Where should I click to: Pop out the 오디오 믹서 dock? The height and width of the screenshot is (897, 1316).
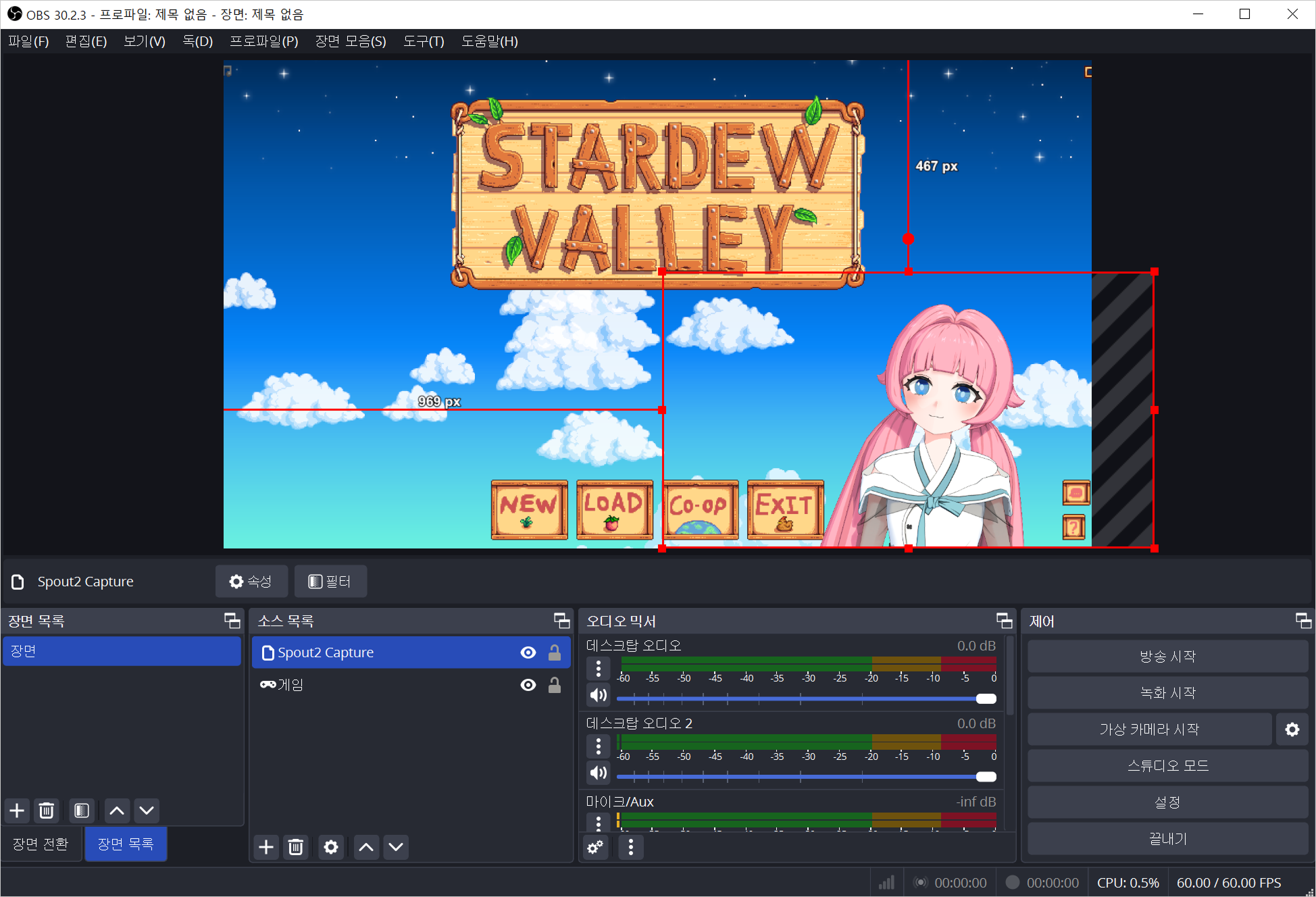pos(1004,621)
